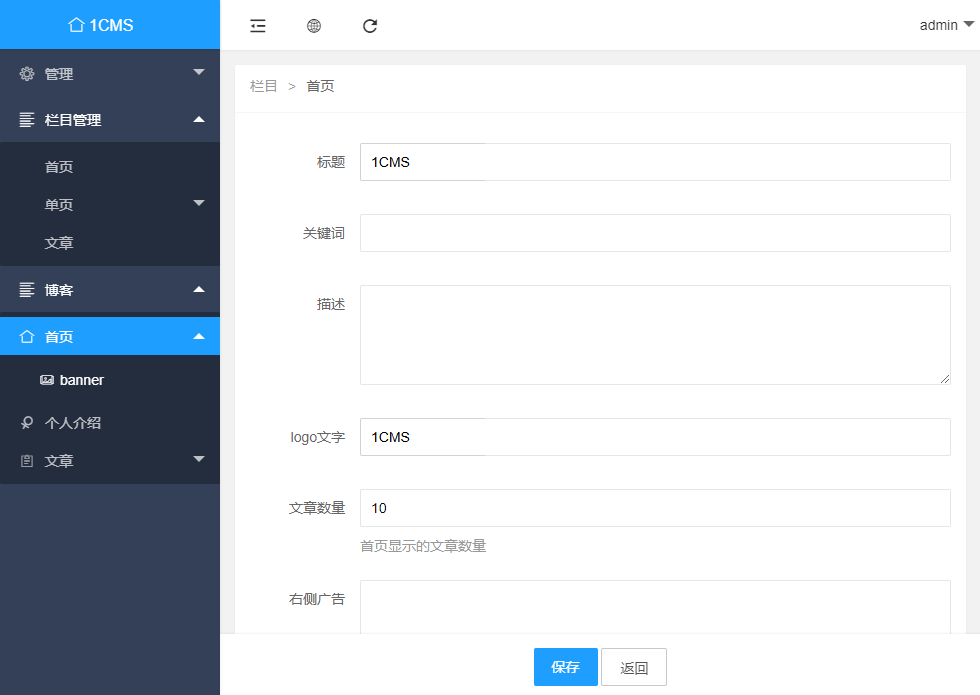Click the 栏目 breadcrumb link
The image size is (980, 695).
(x=263, y=86)
